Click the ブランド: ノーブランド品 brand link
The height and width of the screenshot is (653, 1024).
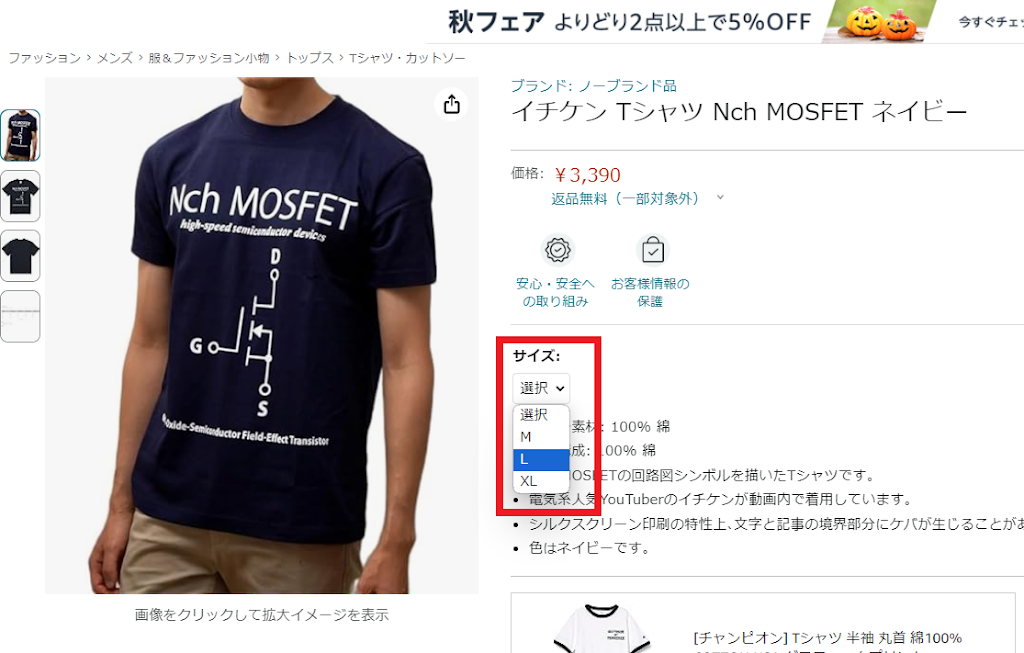pos(594,86)
